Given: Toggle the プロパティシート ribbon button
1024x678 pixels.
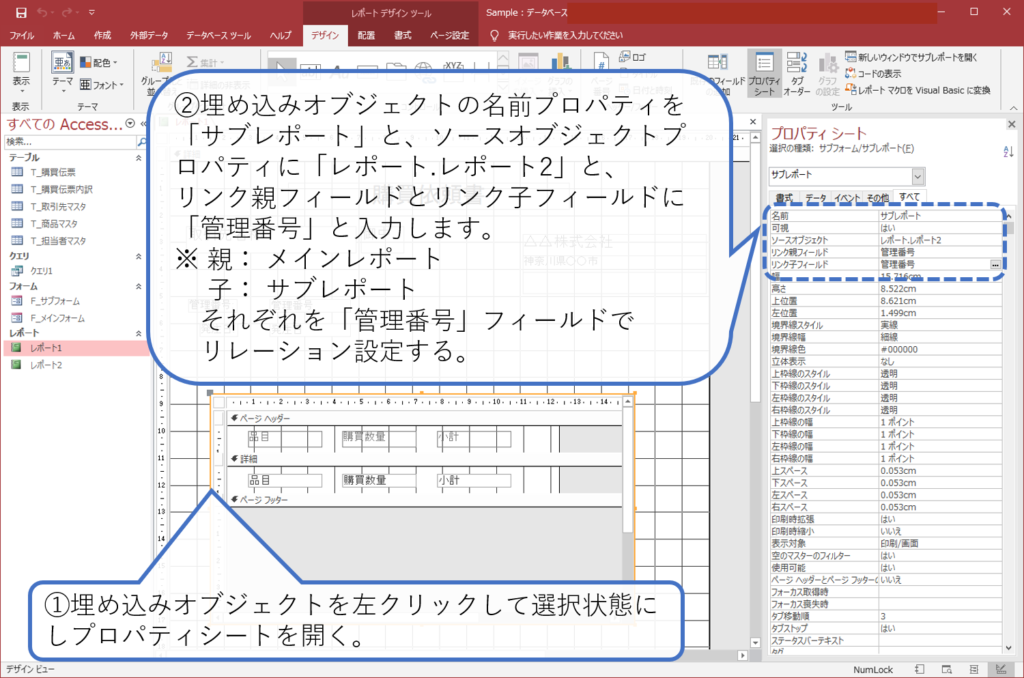Looking at the screenshot, I should point(763,73).
